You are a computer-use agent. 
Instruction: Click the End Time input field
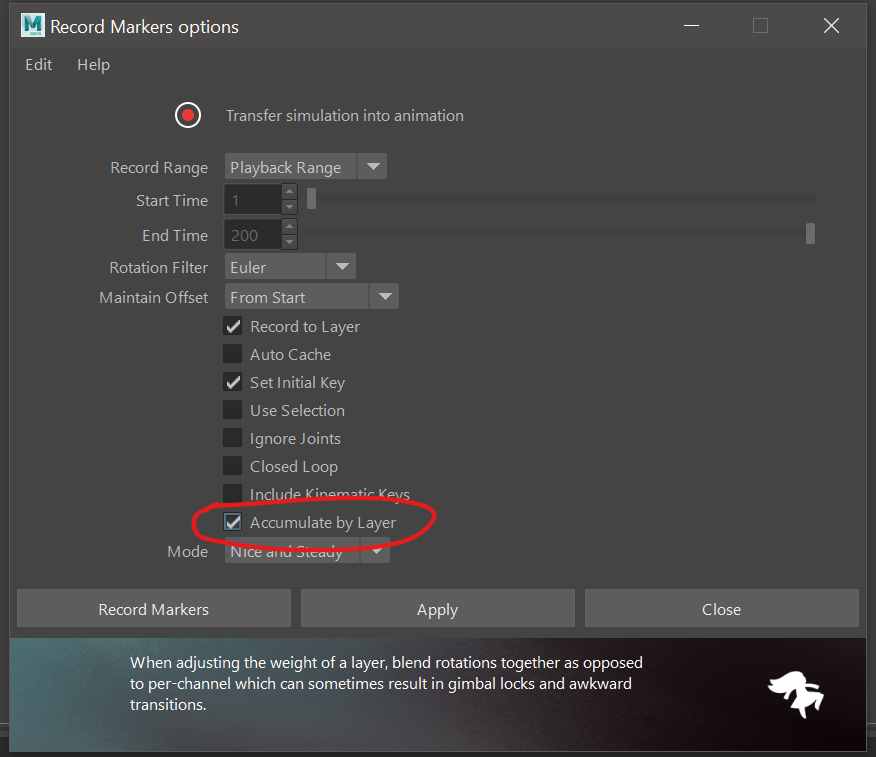click(253, 235)
